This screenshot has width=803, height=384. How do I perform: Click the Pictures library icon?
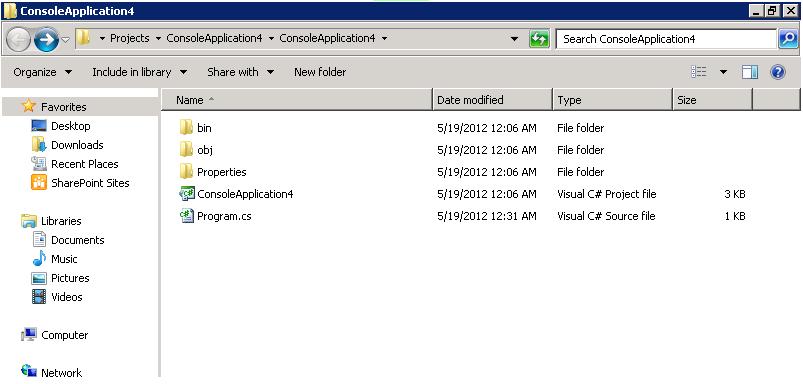[x=39, y=278]
